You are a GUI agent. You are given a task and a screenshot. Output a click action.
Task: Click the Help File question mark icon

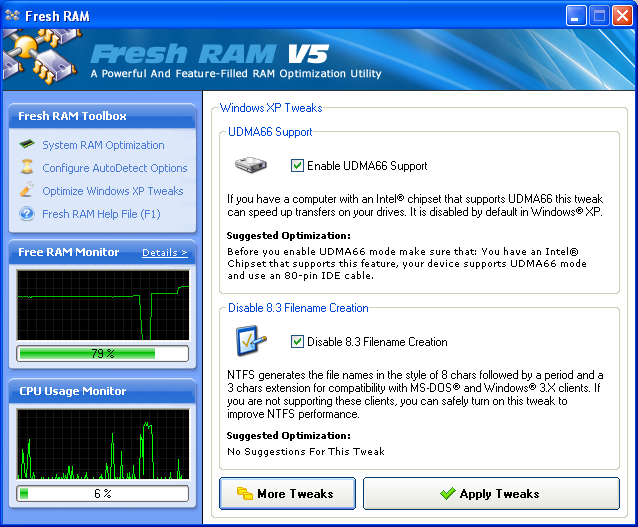pos(26,214)
